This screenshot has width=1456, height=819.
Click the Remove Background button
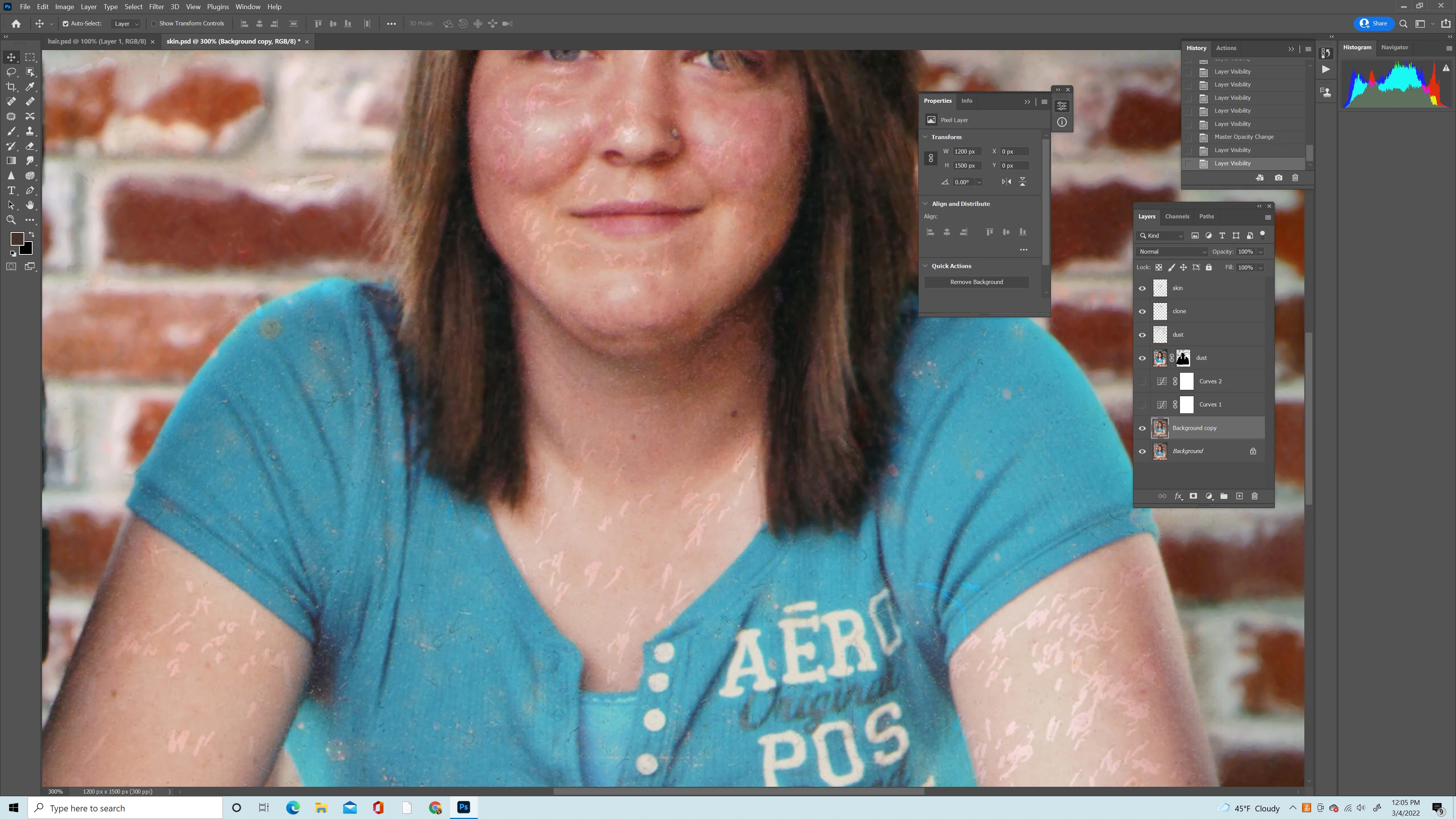tap(976, 282)
